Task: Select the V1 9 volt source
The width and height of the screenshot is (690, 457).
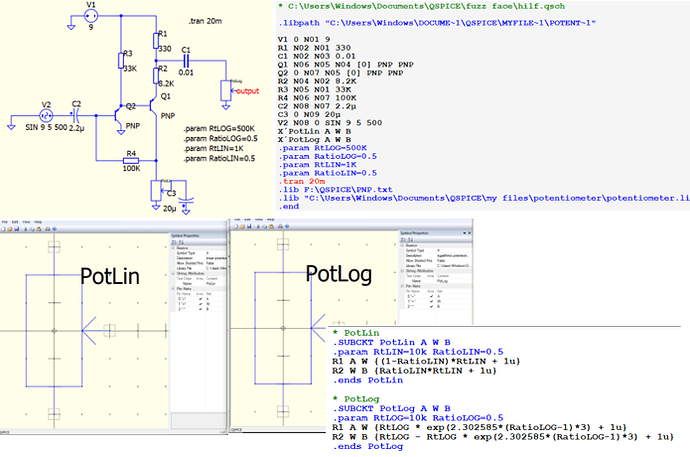Action: [91, 16]
